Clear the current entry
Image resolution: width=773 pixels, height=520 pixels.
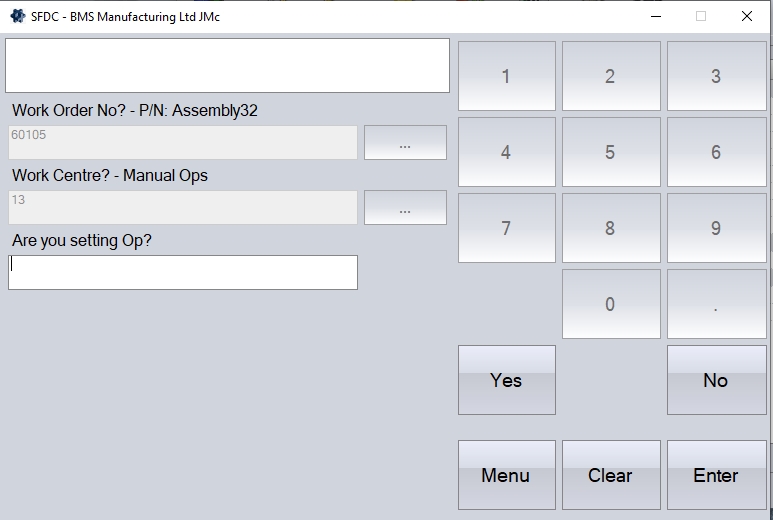(x=610, y=475)
